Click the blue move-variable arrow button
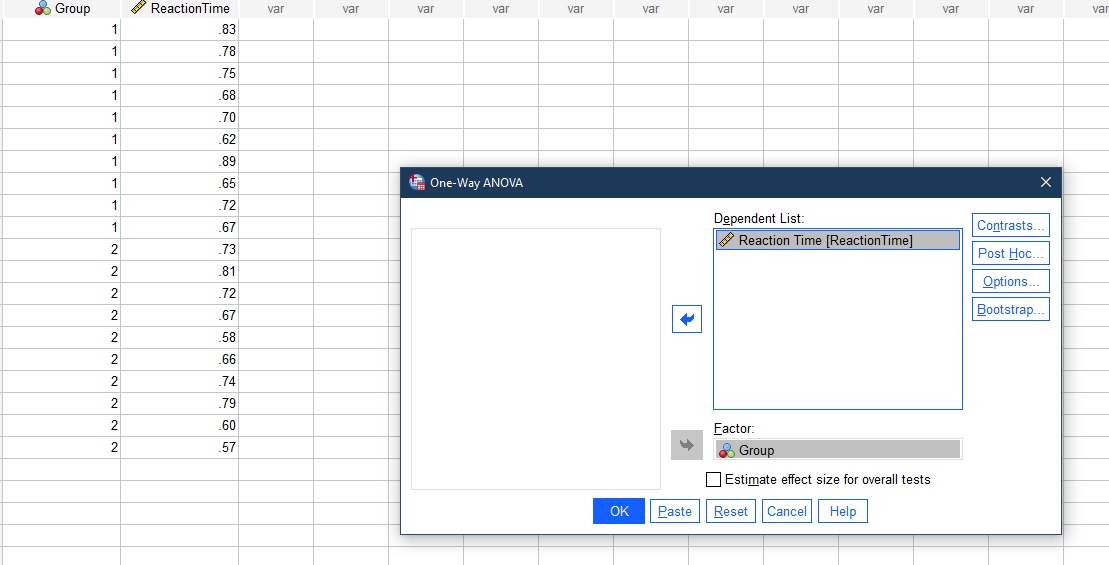The image size is (1109, 565). point(686,319)
